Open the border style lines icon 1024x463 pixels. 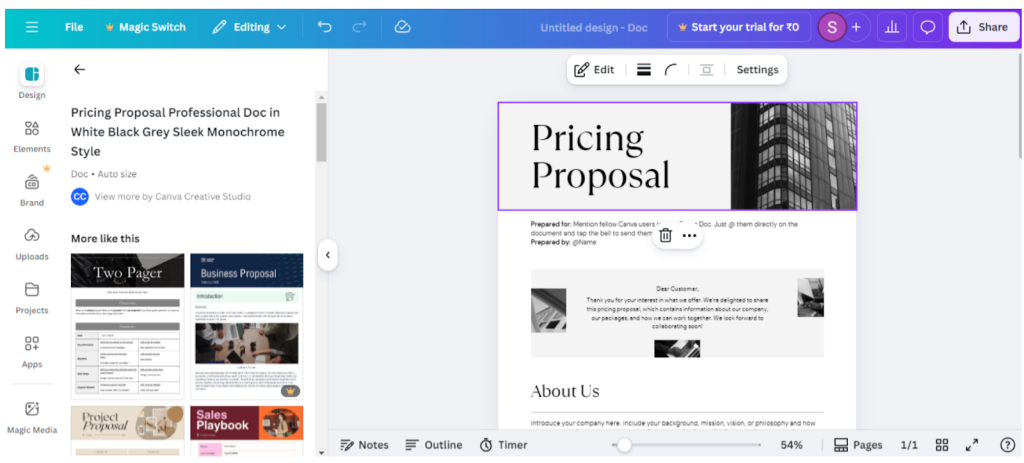(x=644, y=70)
